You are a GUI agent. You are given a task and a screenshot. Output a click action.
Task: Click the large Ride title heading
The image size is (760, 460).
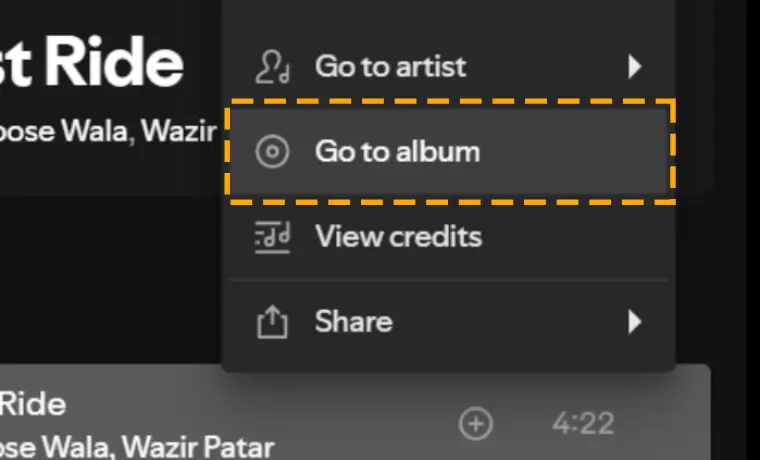(x=114, y=63)
